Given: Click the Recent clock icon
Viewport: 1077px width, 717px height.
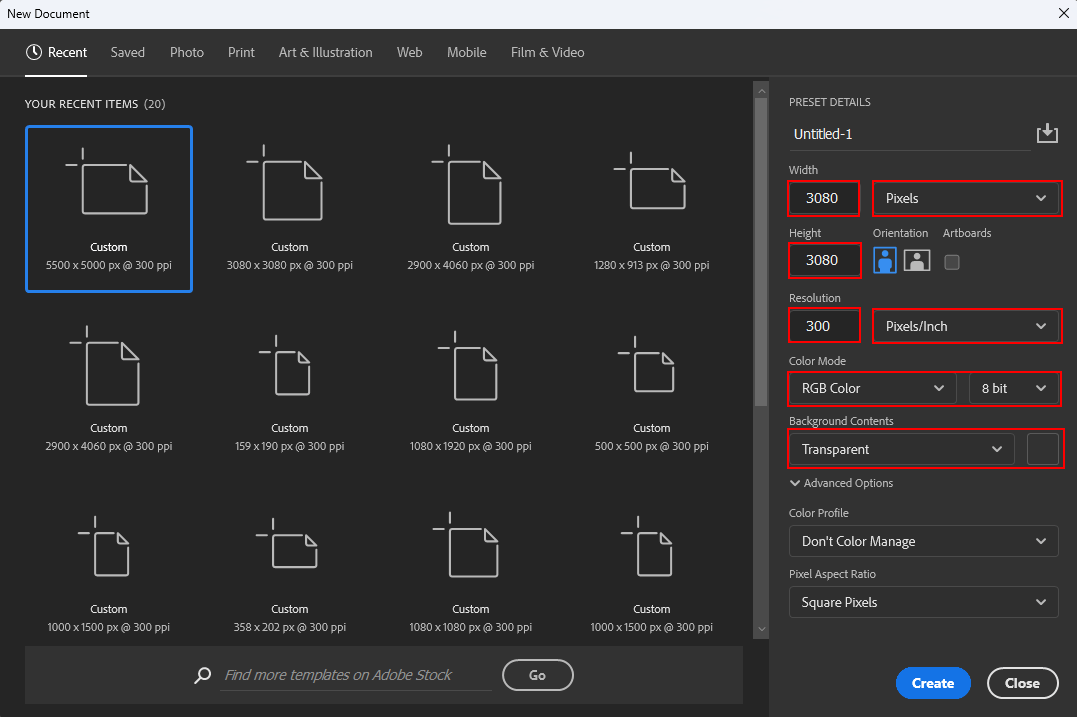Looking at the screenshot, I should click(x=34, y=52).
